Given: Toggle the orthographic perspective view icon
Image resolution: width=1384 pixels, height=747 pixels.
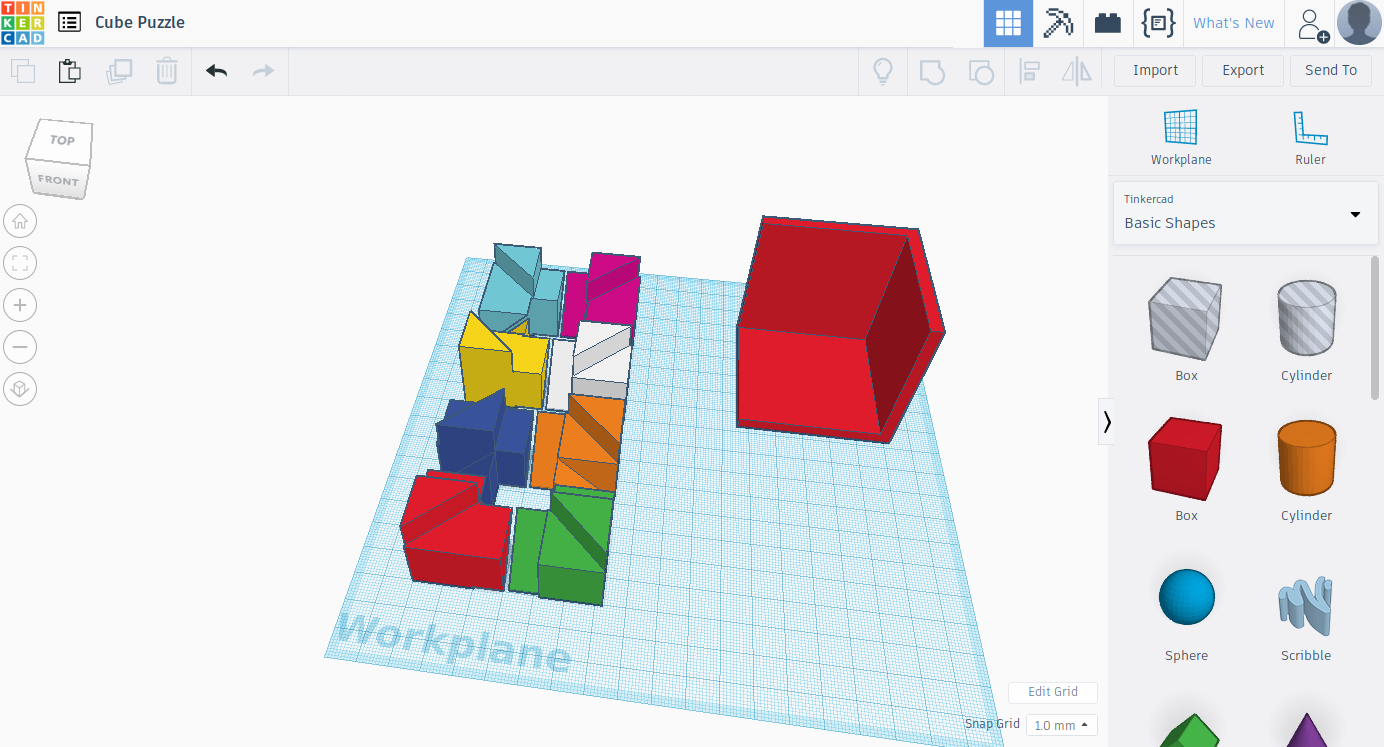Looking at the screenshot, I should (x=20, y=389).
